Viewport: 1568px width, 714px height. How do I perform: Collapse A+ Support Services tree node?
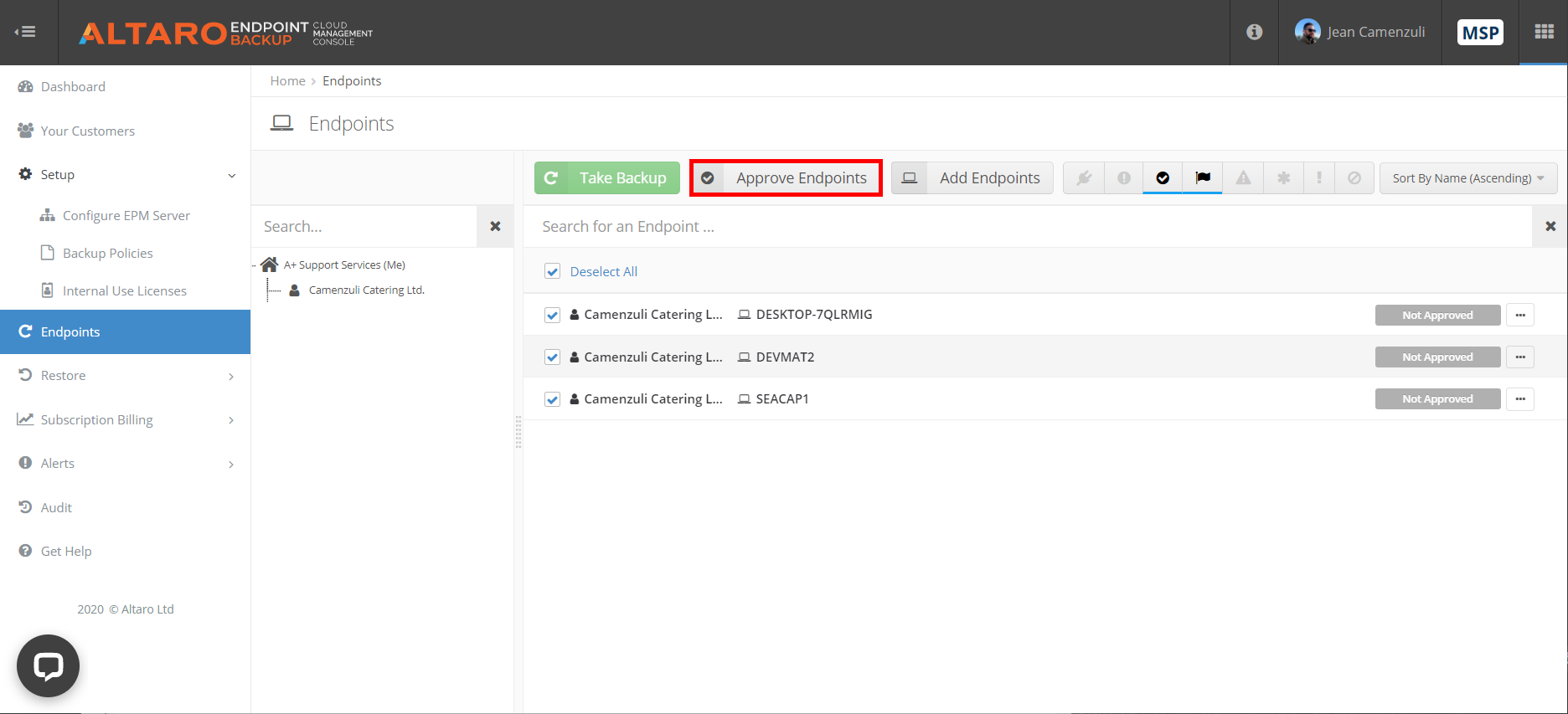[x=255, y=265]
